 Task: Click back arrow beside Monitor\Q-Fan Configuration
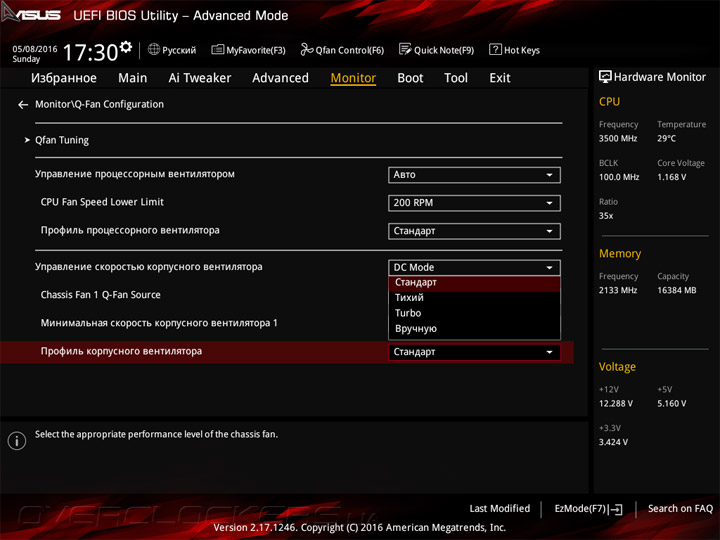(x=23, y=105)
